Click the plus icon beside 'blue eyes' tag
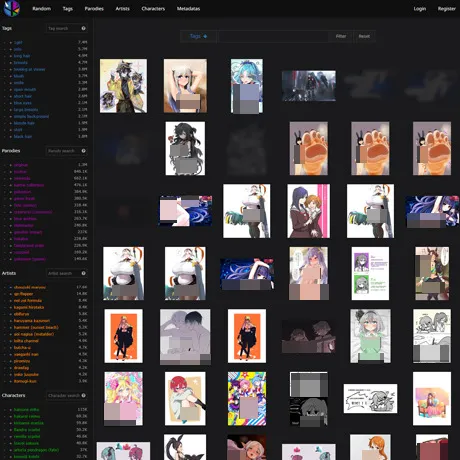Image resolution: width=460 pixels, height=460 pixels. (11, 103)
